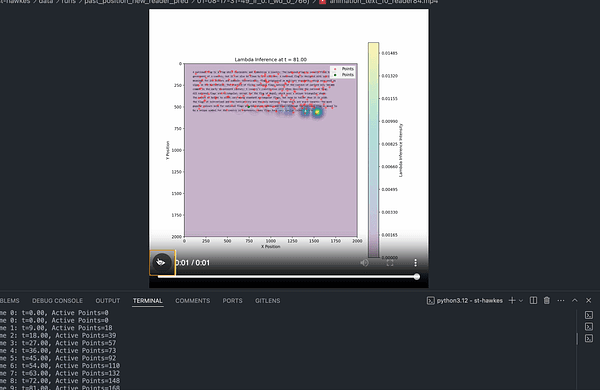Viewport: 600px width, 390px height.
Task: Click the terminal line 't=9.00, Active Points=18'
Action: [x=67, y=328]
